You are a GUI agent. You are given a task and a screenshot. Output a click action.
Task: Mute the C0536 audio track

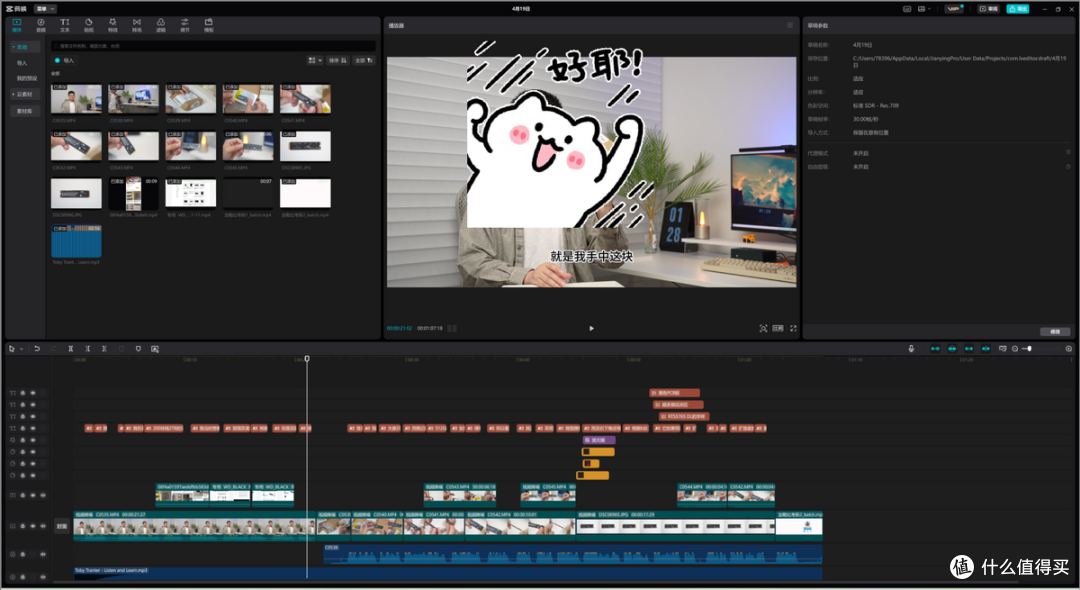pos(43,554)
